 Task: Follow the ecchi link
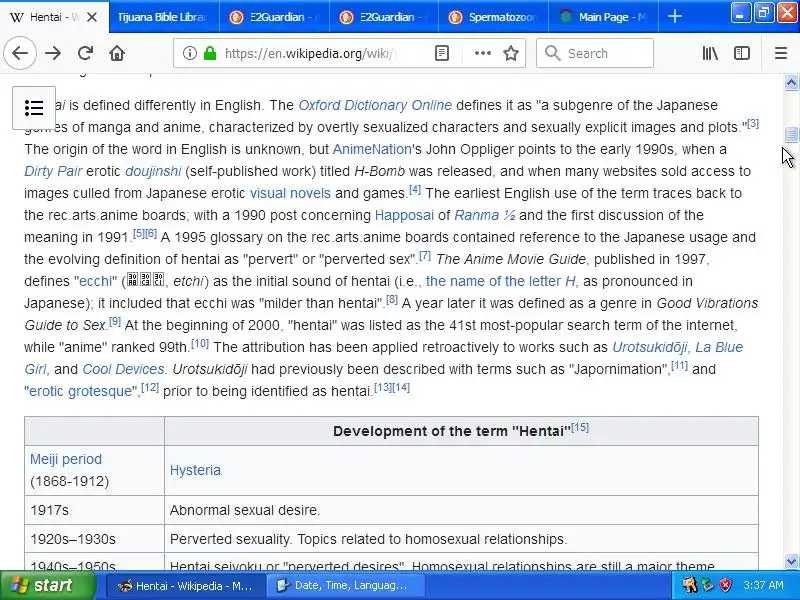pyautogui.click(x=95, y=281)
